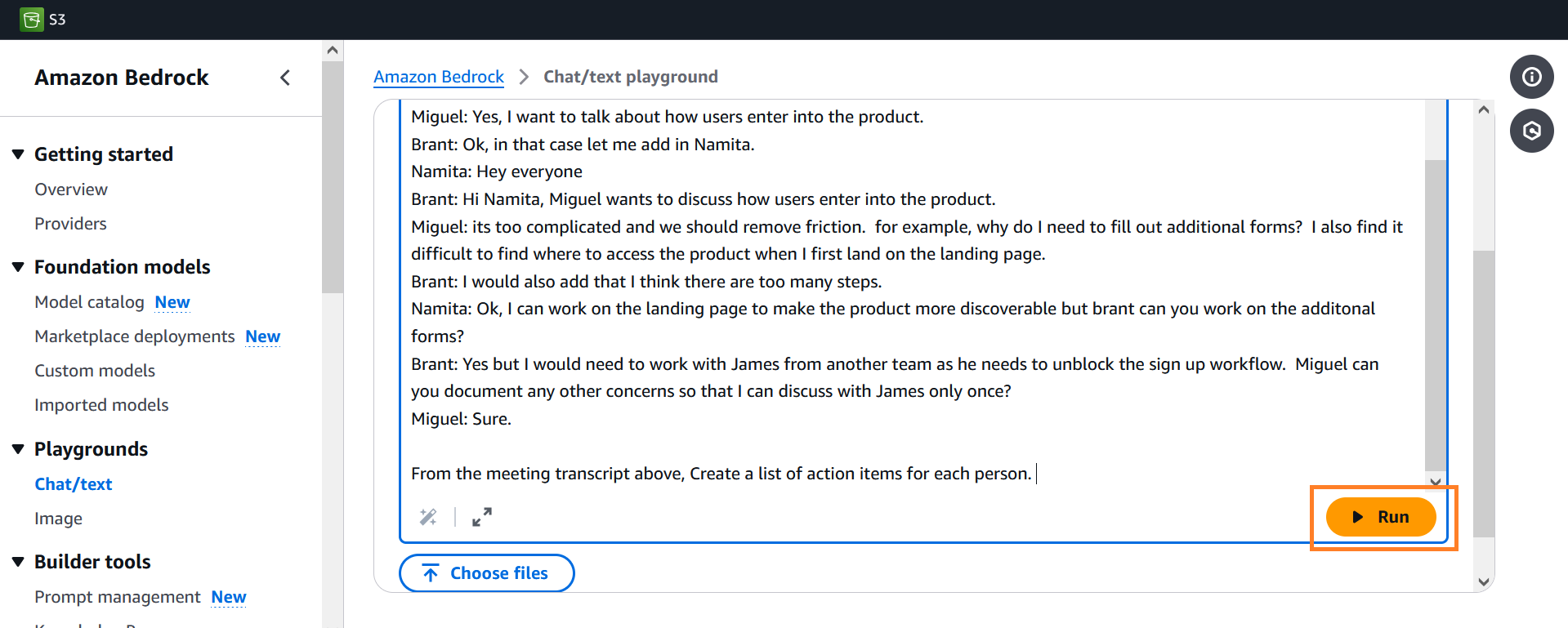Image resolution: width=1568 pixels, height=628 pixels.
Task: Click the hexagon icon below info
Action: tap(1531, 131)
